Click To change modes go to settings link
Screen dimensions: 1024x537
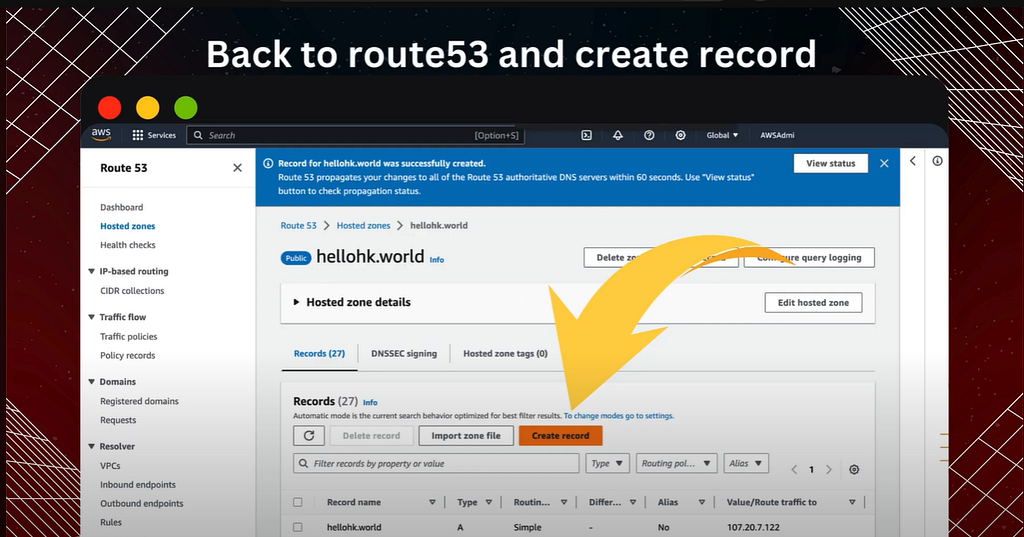pyautogui.click(x=618, y=415)
